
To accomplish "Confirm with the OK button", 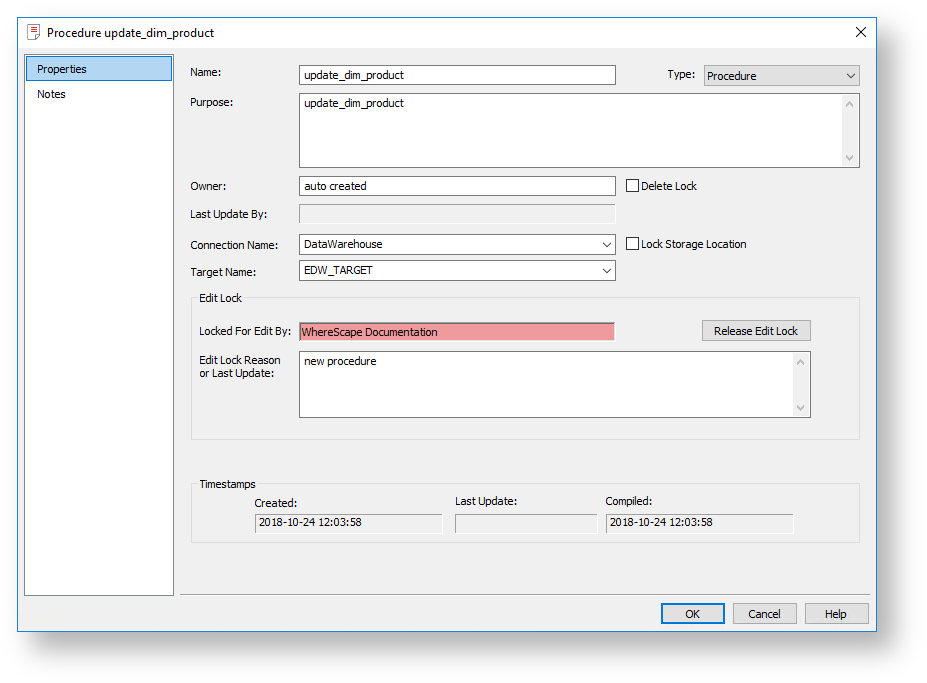I will [x=692, y=614].
